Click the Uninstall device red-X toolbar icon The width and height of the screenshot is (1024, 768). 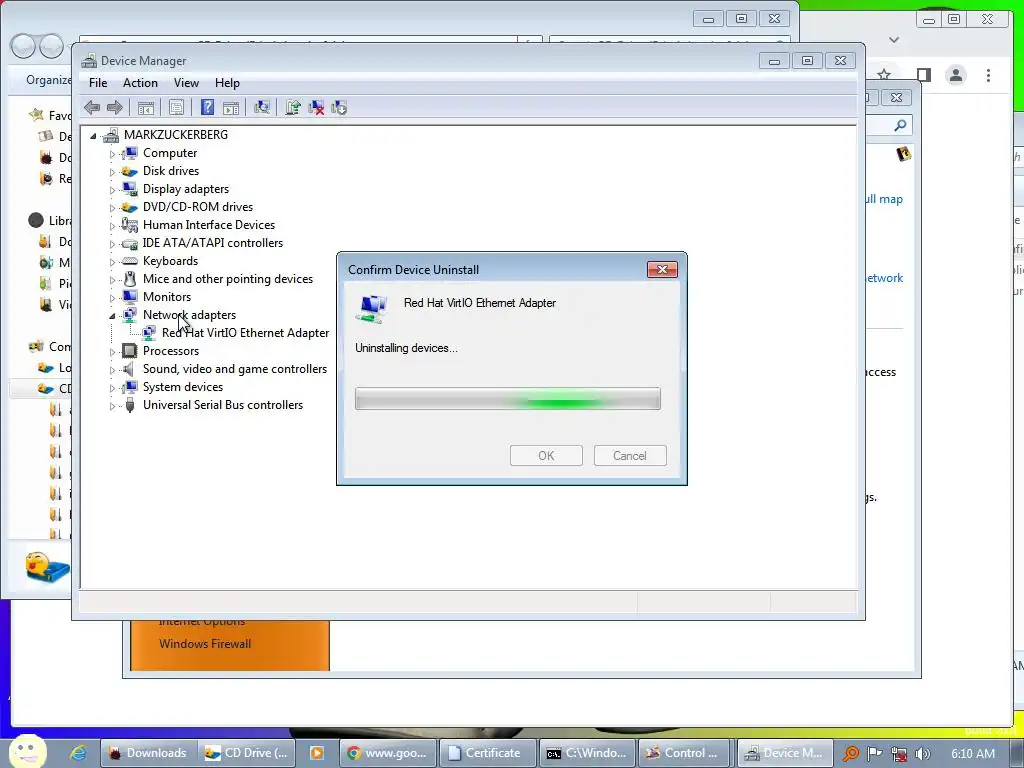click(316, 108)
